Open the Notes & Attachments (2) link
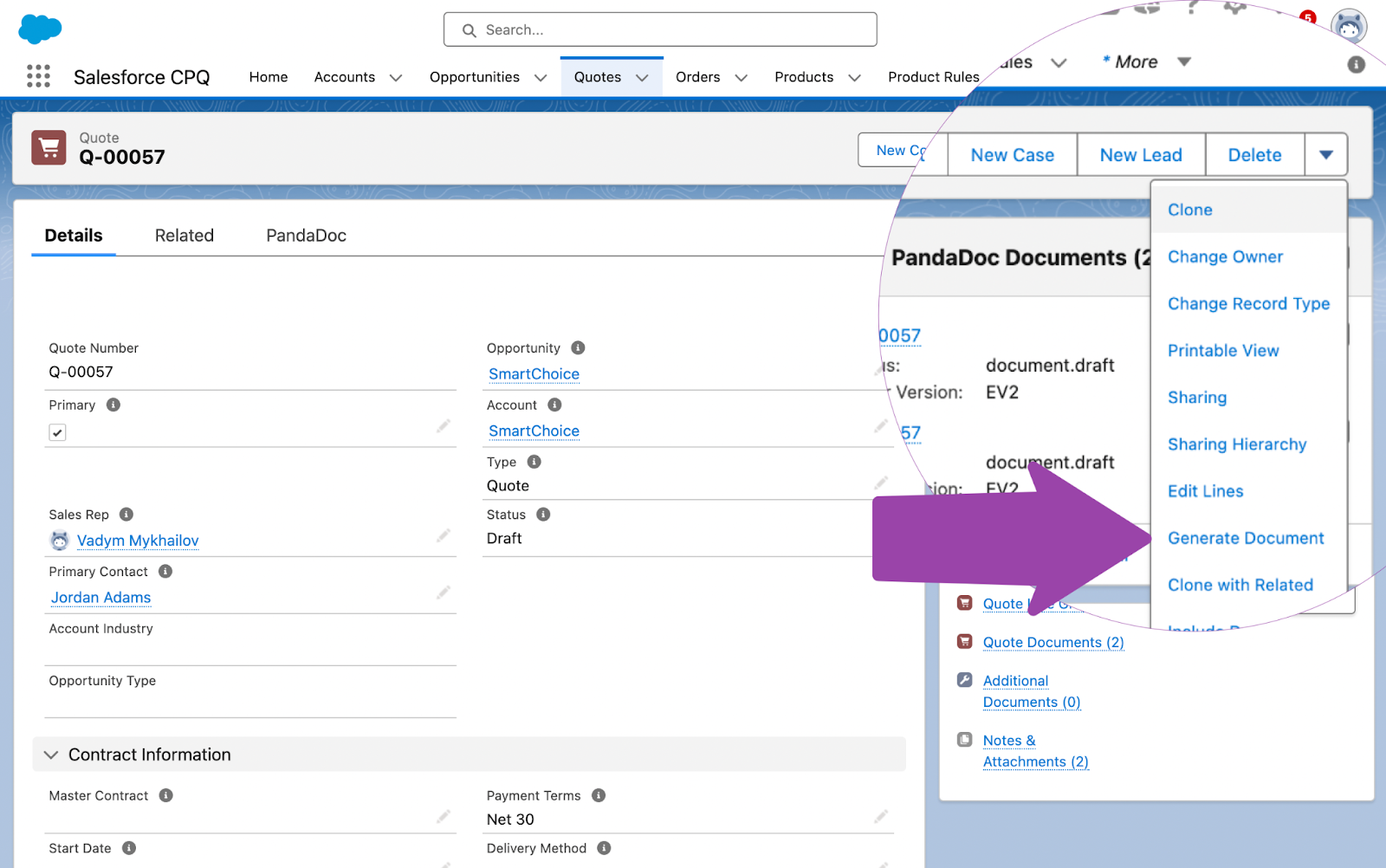 click(1035, 751)
